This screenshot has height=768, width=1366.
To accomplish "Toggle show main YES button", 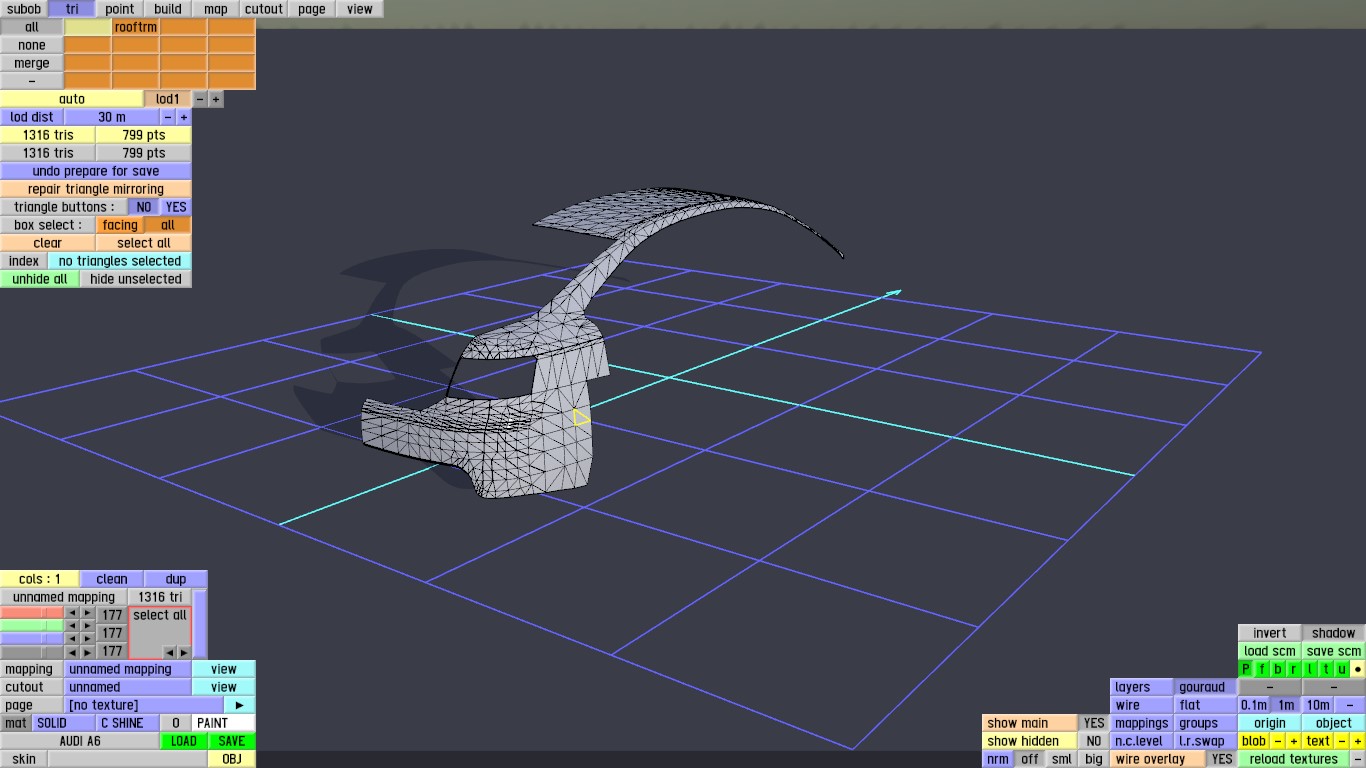I will point(1094,723).
